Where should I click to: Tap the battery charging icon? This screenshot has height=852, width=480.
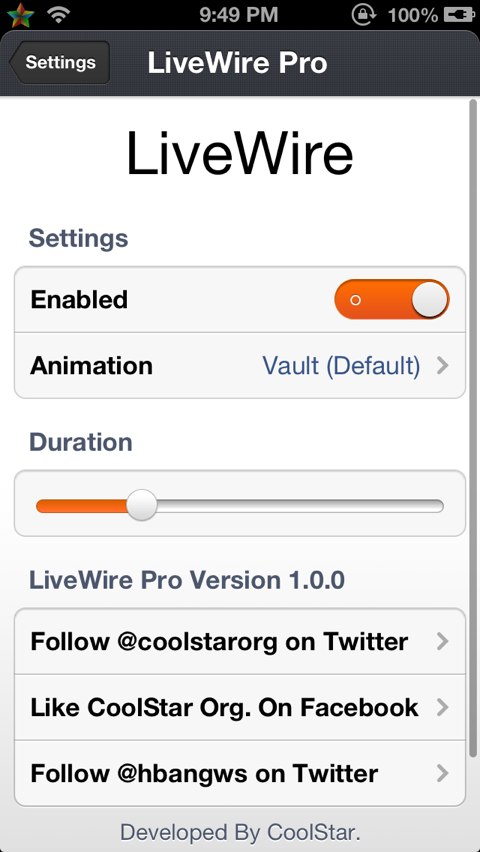click(459, 15)
